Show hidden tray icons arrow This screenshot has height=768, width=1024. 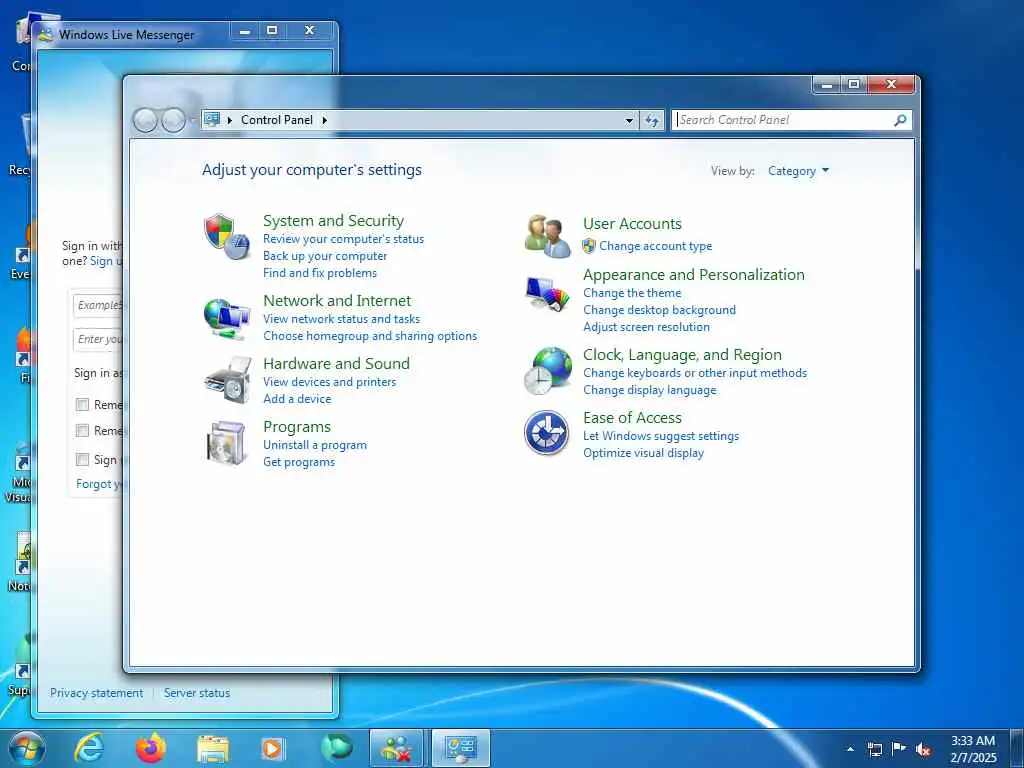pyautogui.click(x=850, y=749)
